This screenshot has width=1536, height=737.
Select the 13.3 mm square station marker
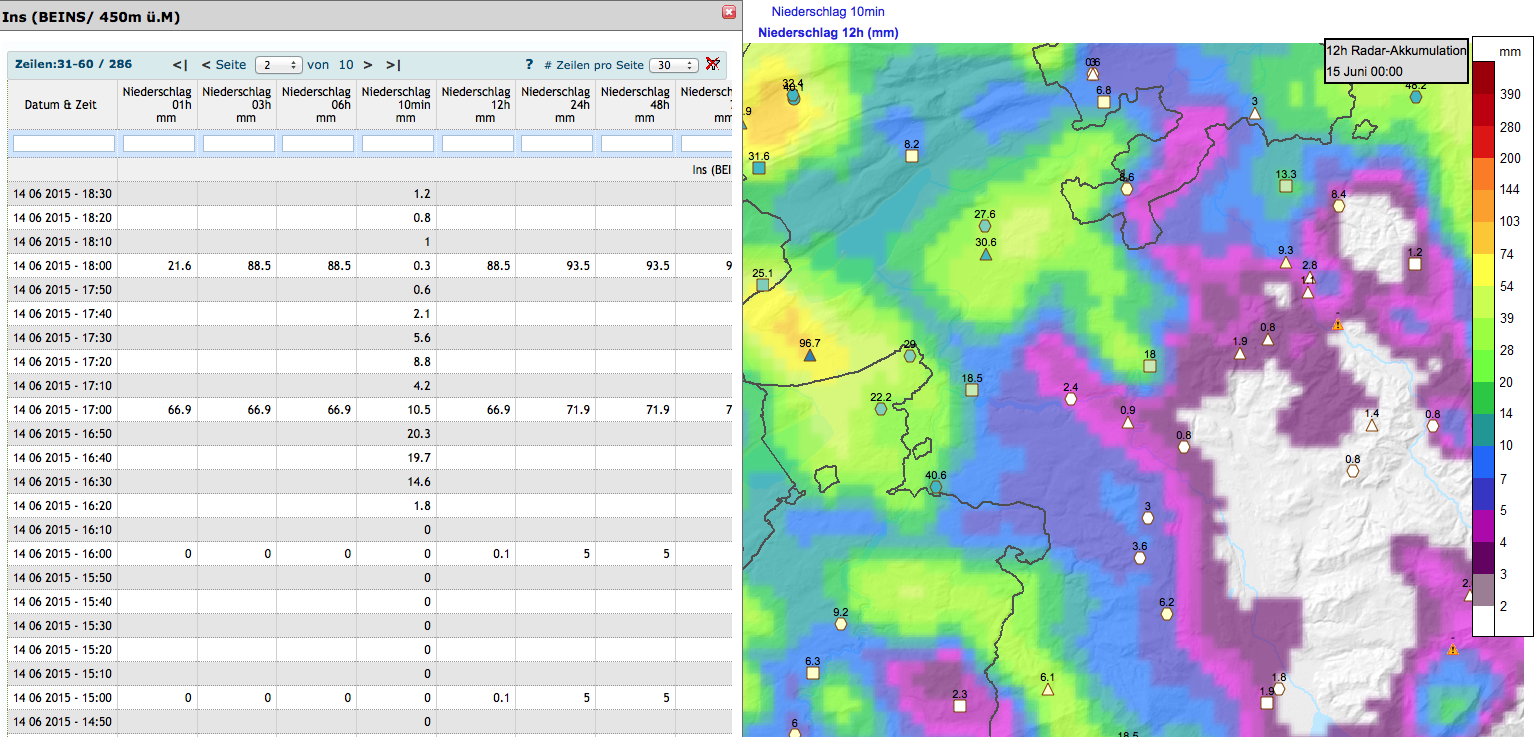tap(1286, 186)
